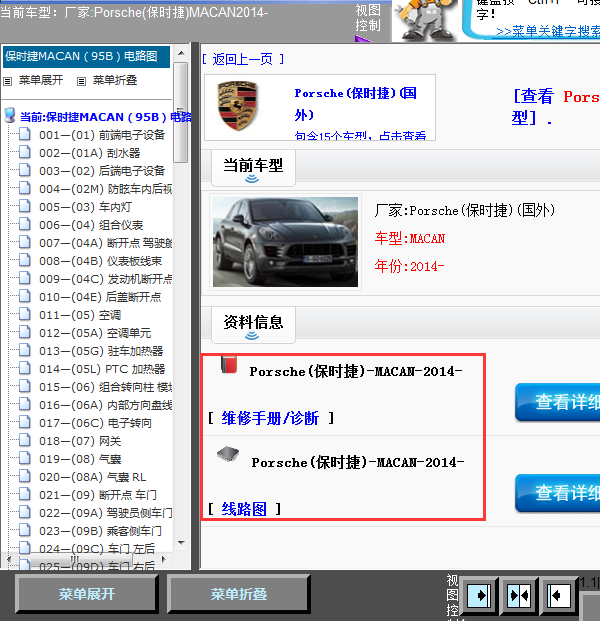The height and width of the screenshot is (621, 600).
Task: Click the page icon beside 017—(06C) 电子转向
Action: (x=25, y=423)
